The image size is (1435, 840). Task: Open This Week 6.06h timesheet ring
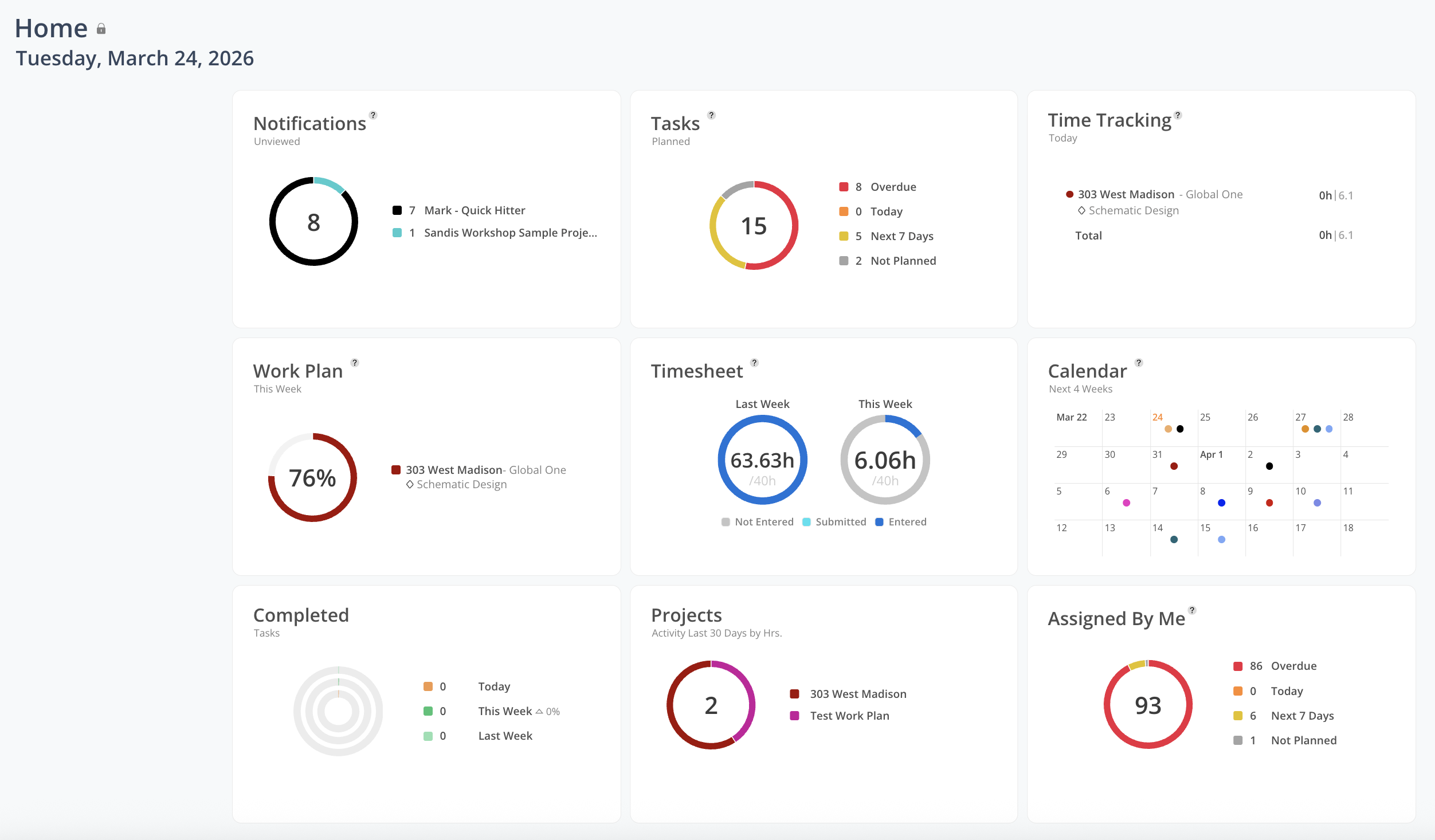[x=885, y=460]
